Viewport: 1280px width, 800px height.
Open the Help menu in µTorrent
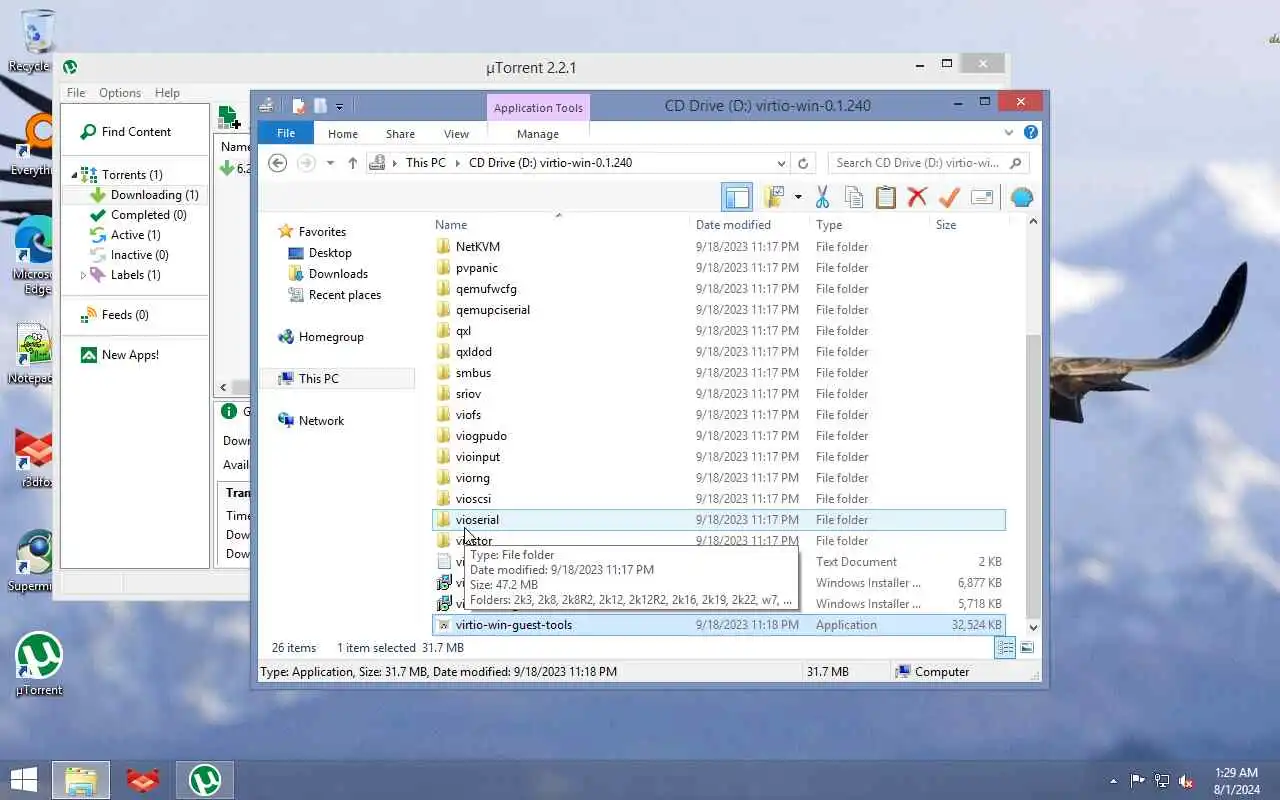pyautogui.click(x=167, y=93)
